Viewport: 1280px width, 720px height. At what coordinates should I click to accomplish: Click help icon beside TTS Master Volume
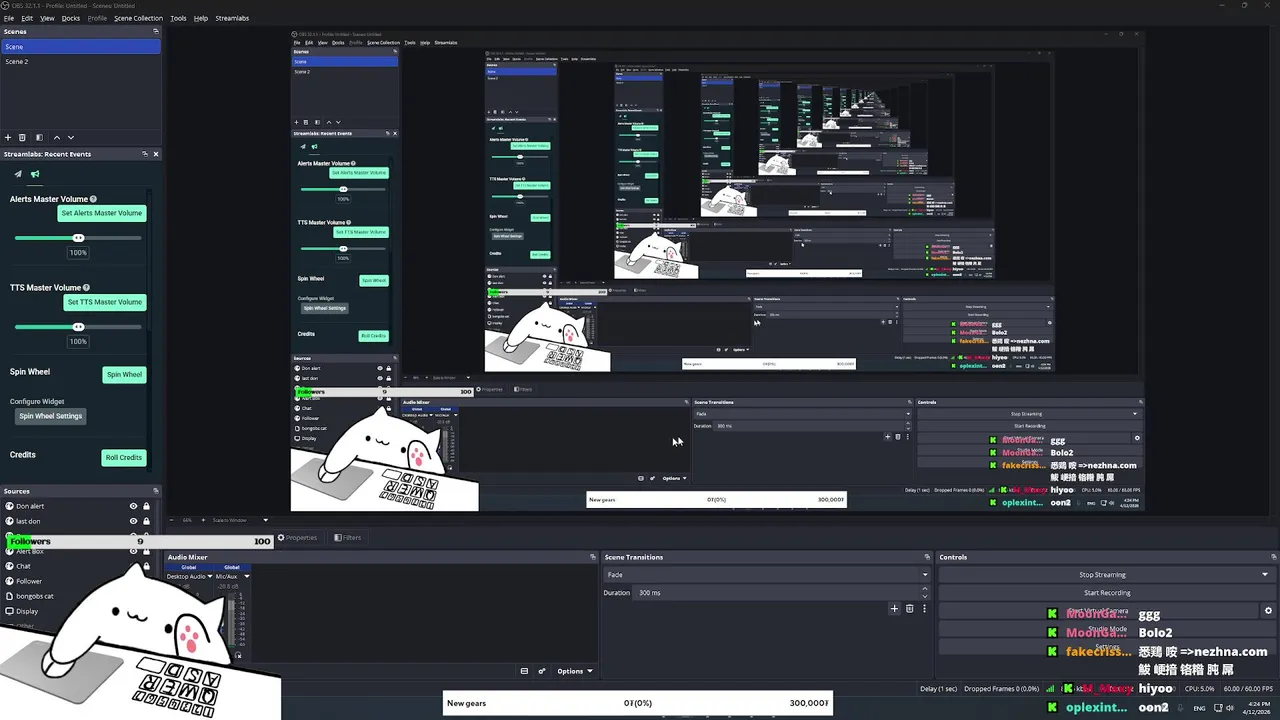86,288
